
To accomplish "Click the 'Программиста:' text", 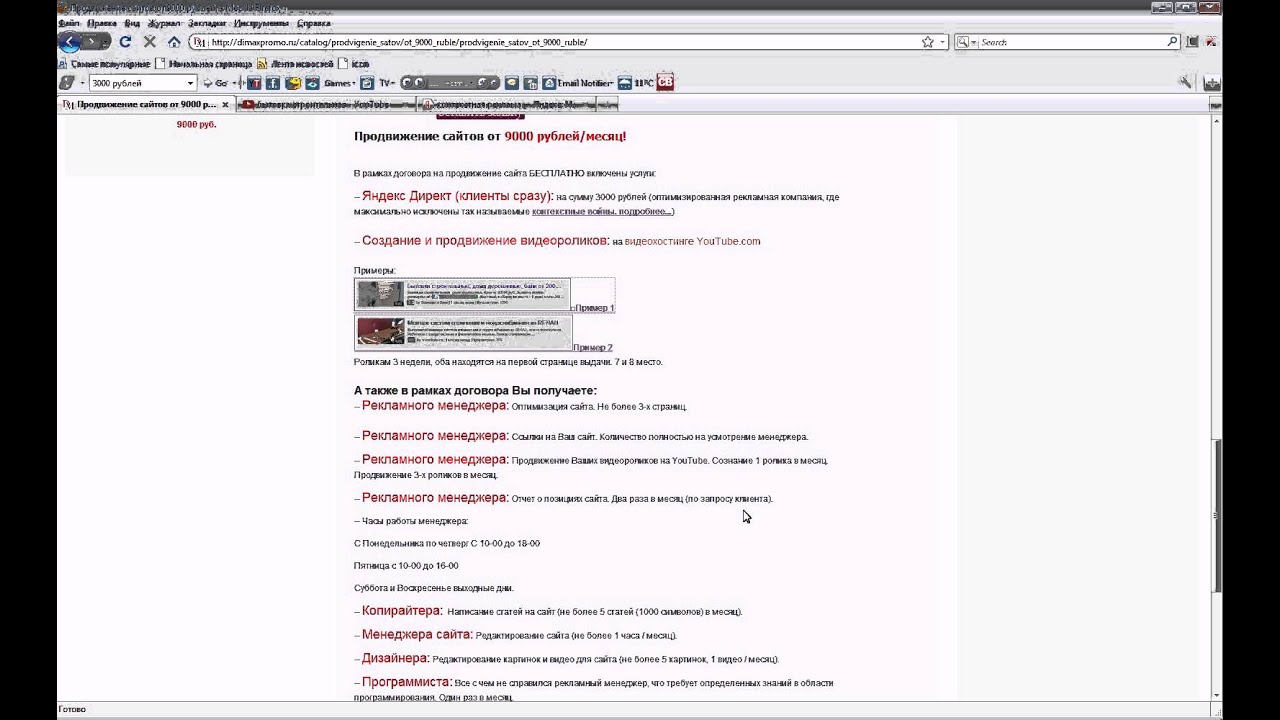I will pos(407,682).
